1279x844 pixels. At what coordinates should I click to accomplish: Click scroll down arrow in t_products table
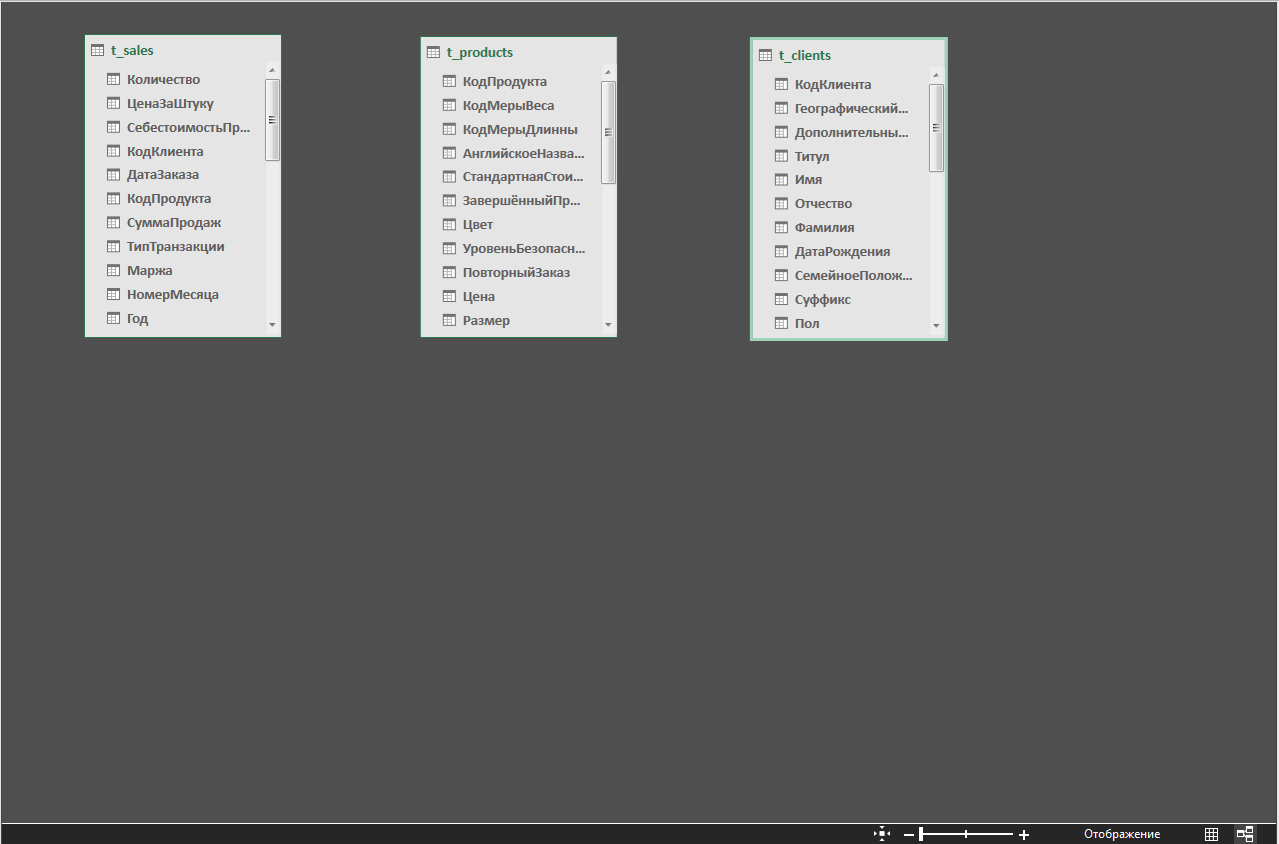608,325
